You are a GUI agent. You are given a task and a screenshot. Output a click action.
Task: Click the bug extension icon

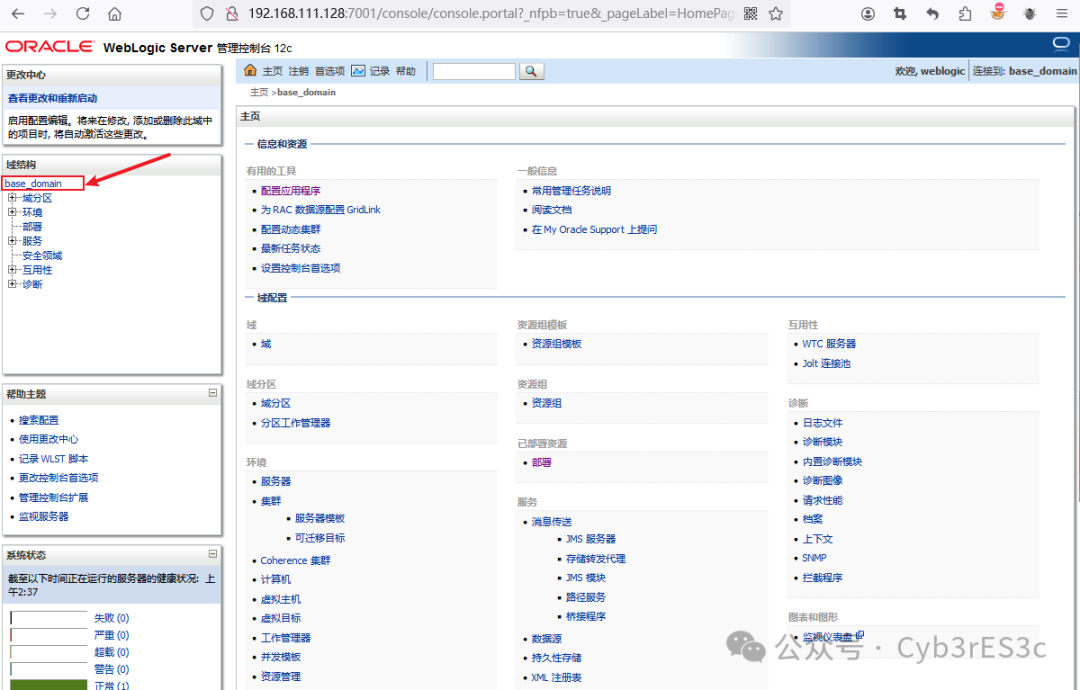[1030, 14]
